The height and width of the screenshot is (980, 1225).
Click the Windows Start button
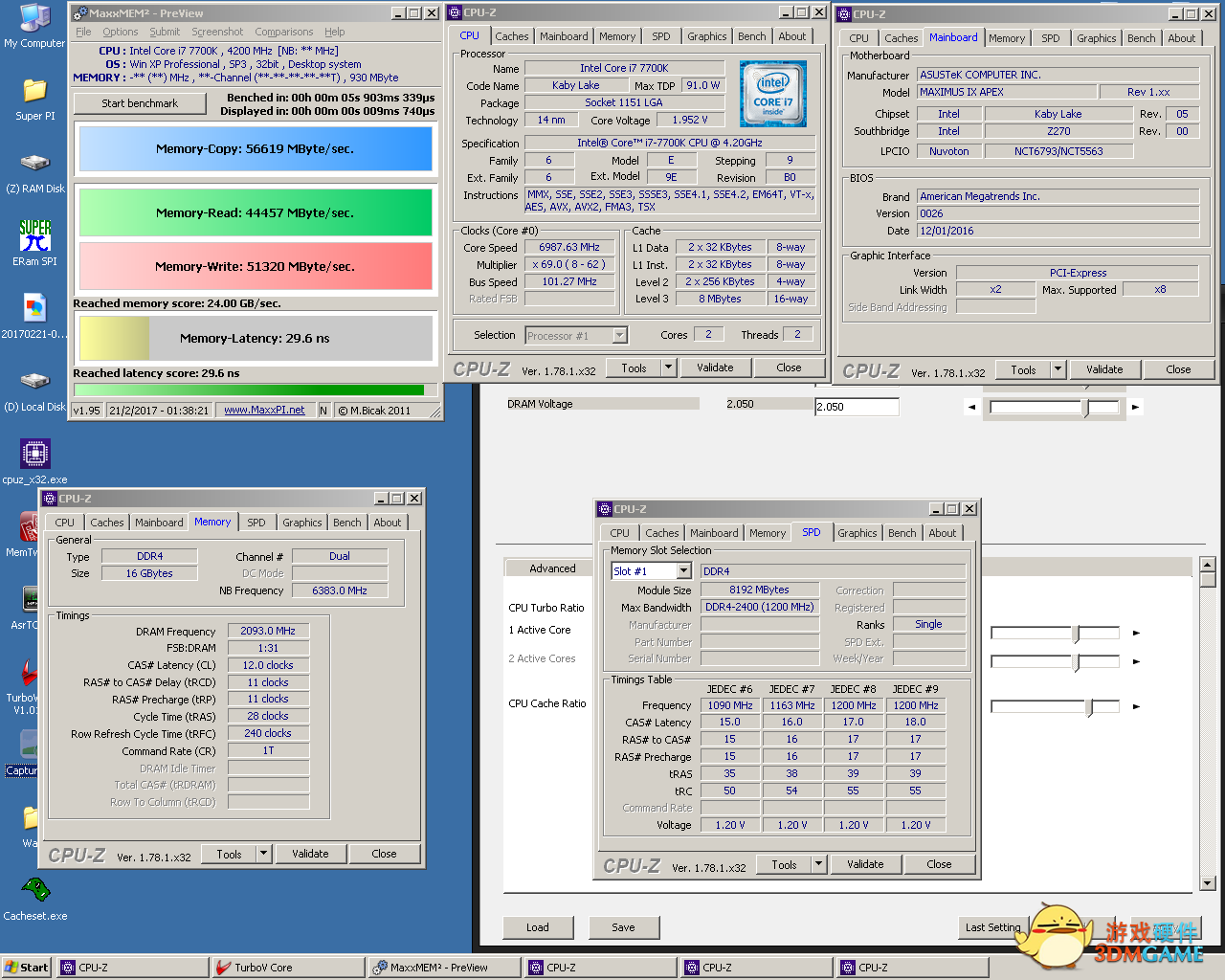click(x=26, y=968)
